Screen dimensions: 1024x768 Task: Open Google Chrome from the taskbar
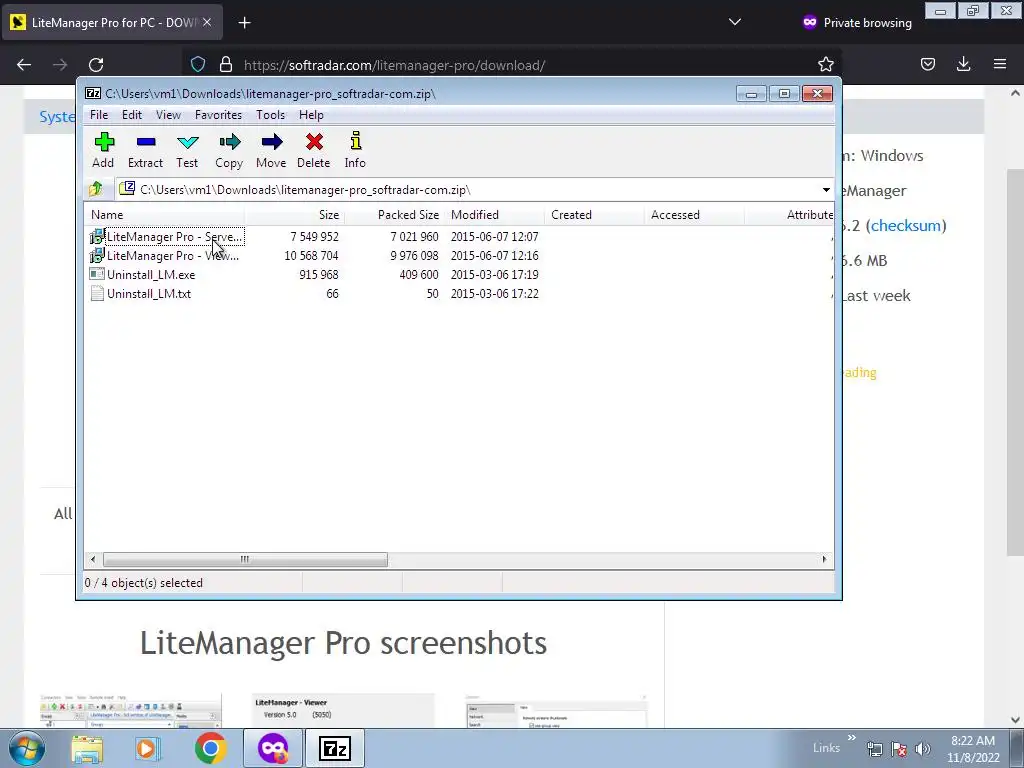pyautogui.click(x=210, y=748)
